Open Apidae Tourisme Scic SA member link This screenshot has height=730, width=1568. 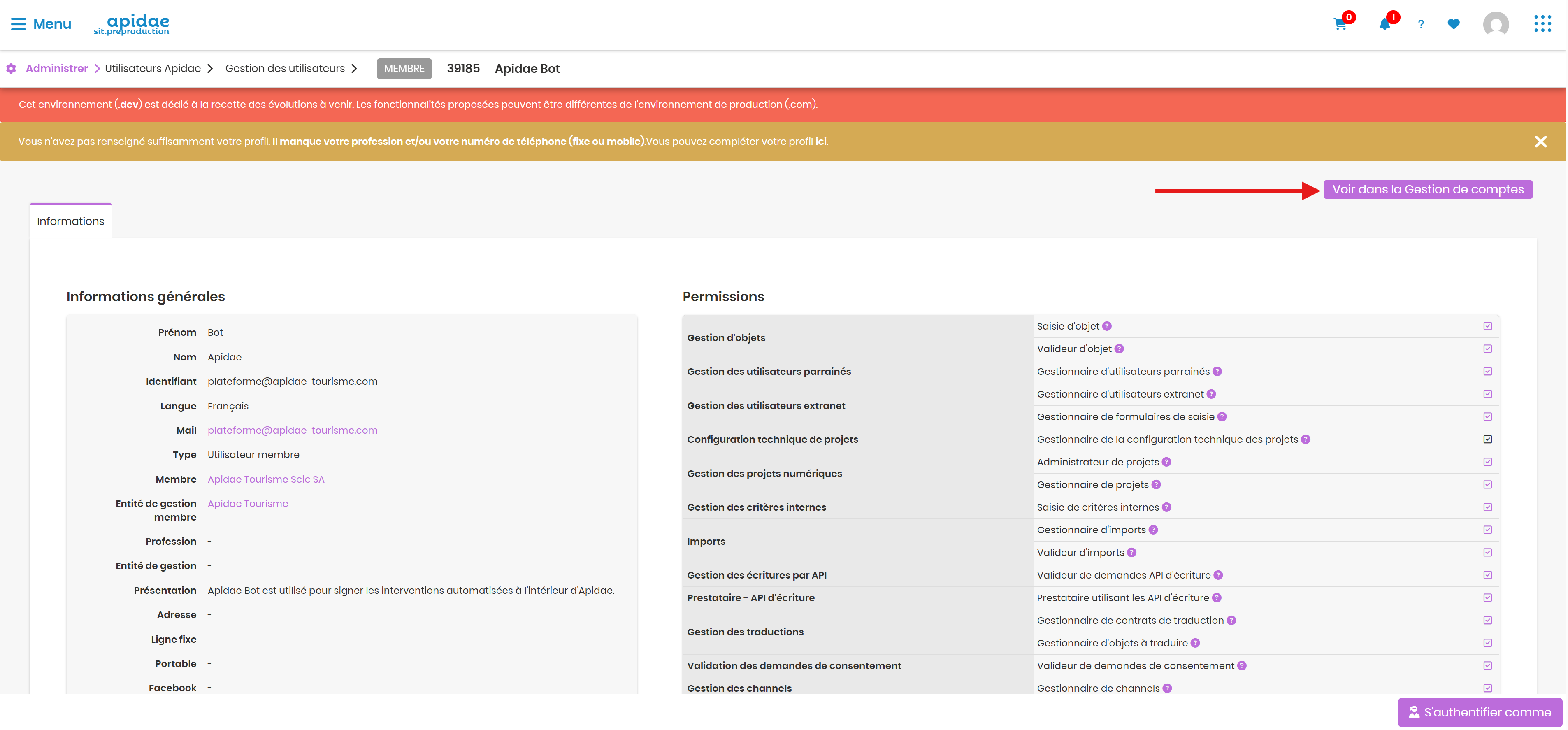point(266,479)
